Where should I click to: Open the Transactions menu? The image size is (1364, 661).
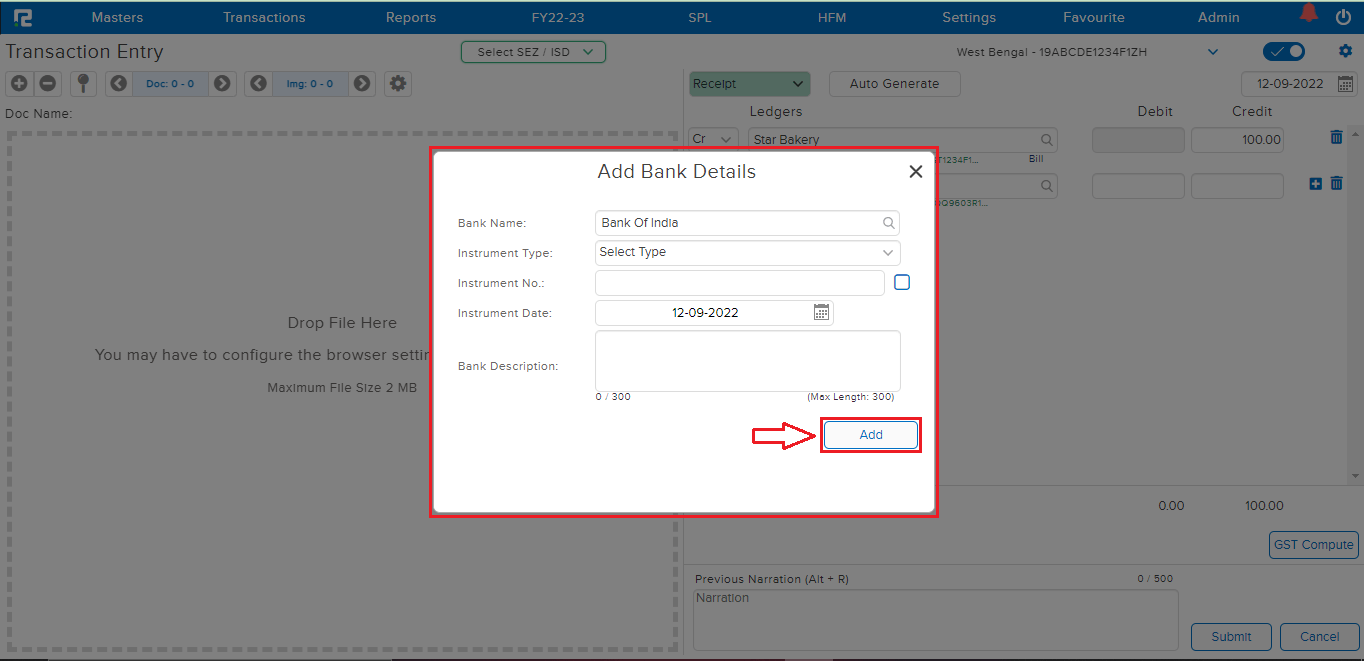[x=264, y=16]
